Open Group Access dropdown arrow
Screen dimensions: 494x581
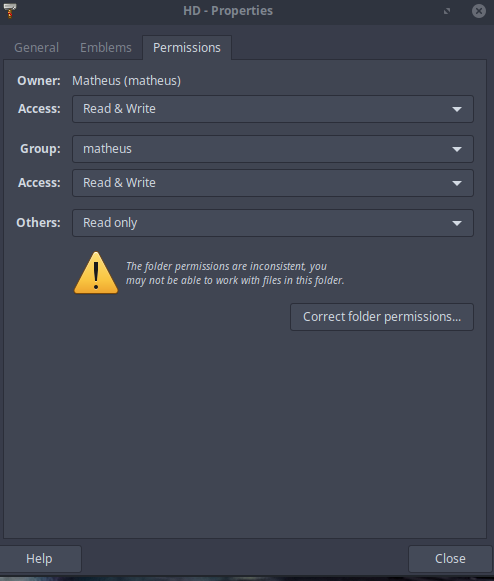(x=457, y=183)
